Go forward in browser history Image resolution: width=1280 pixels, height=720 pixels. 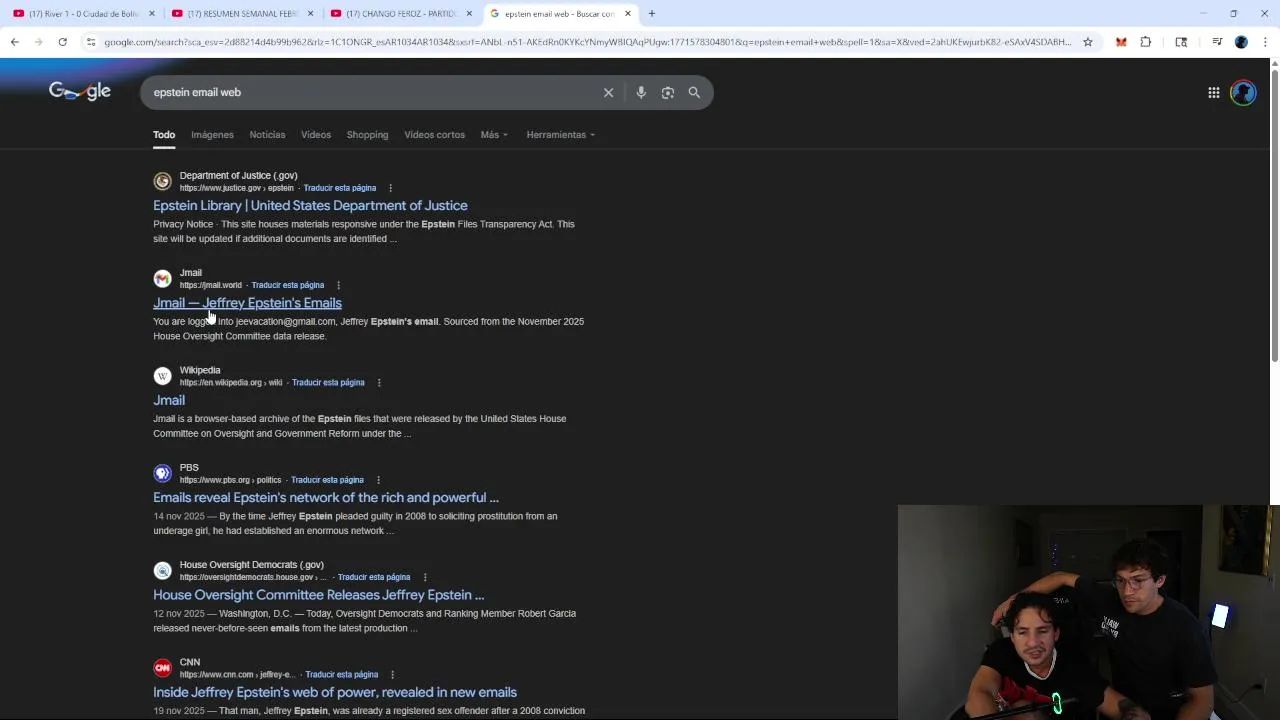tap(39, 42)
